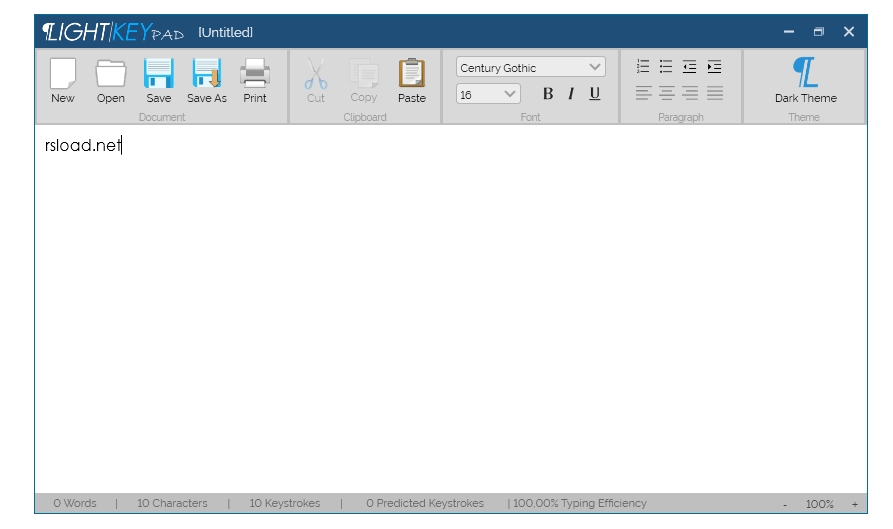The height and width of the screenshot is (529, 893).
Task: Click the 100% zoom level
Action: (x=820, y=504)
